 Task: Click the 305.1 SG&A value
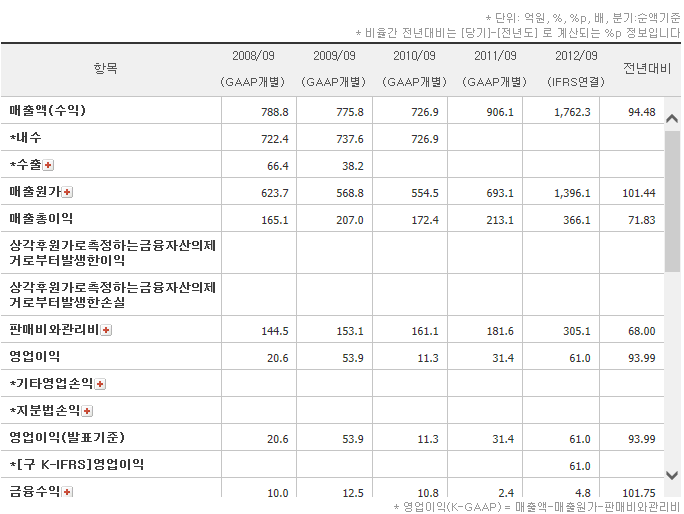(577, 331)
